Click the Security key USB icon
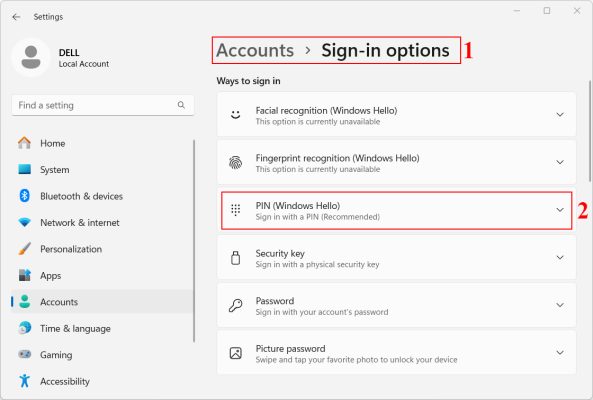 (x=236, y=257)
